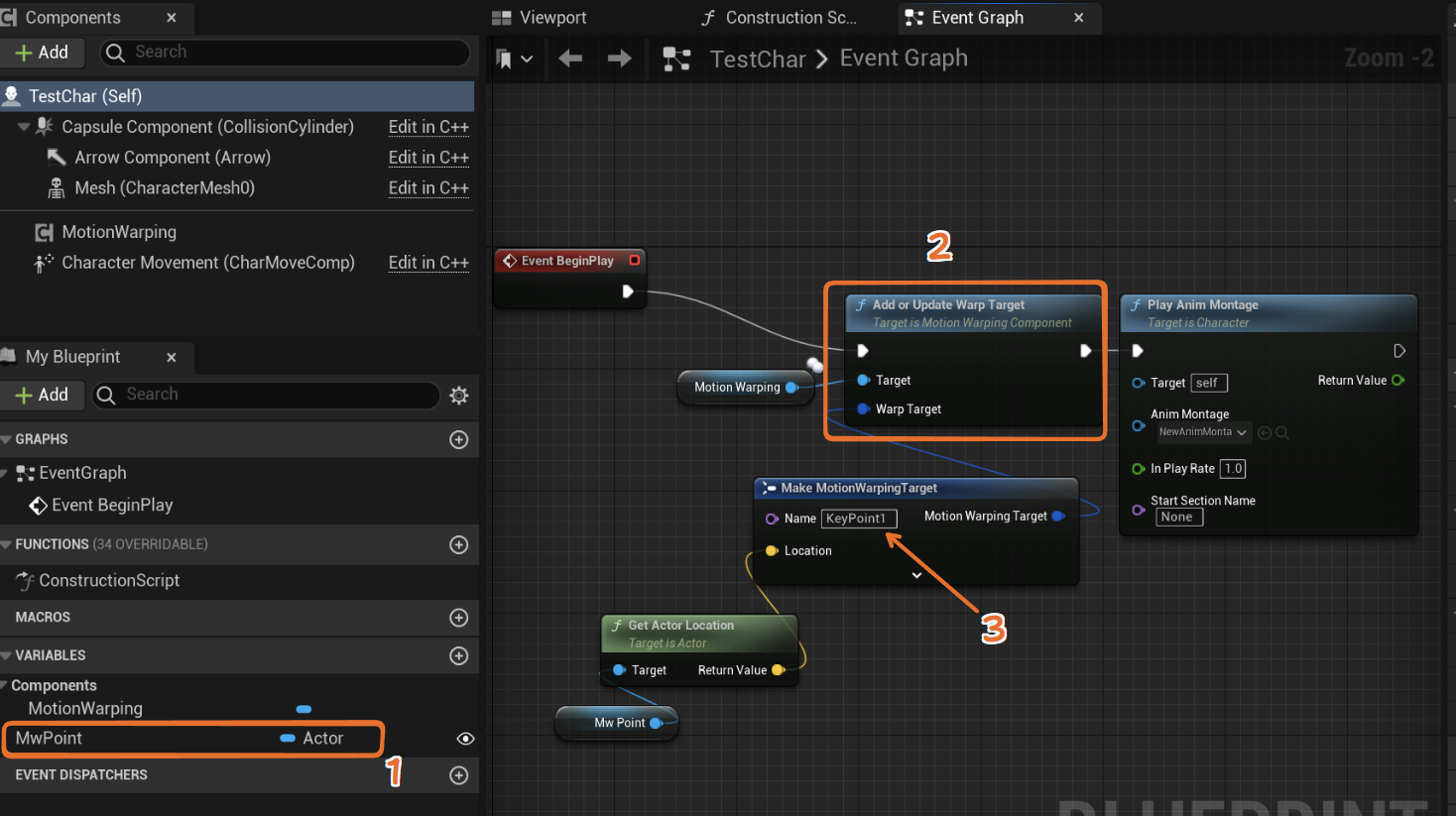Viewport: 1456px width, 816px height.
Task: Click MwPoint variable's blue type pill
Action: (288, 739)
